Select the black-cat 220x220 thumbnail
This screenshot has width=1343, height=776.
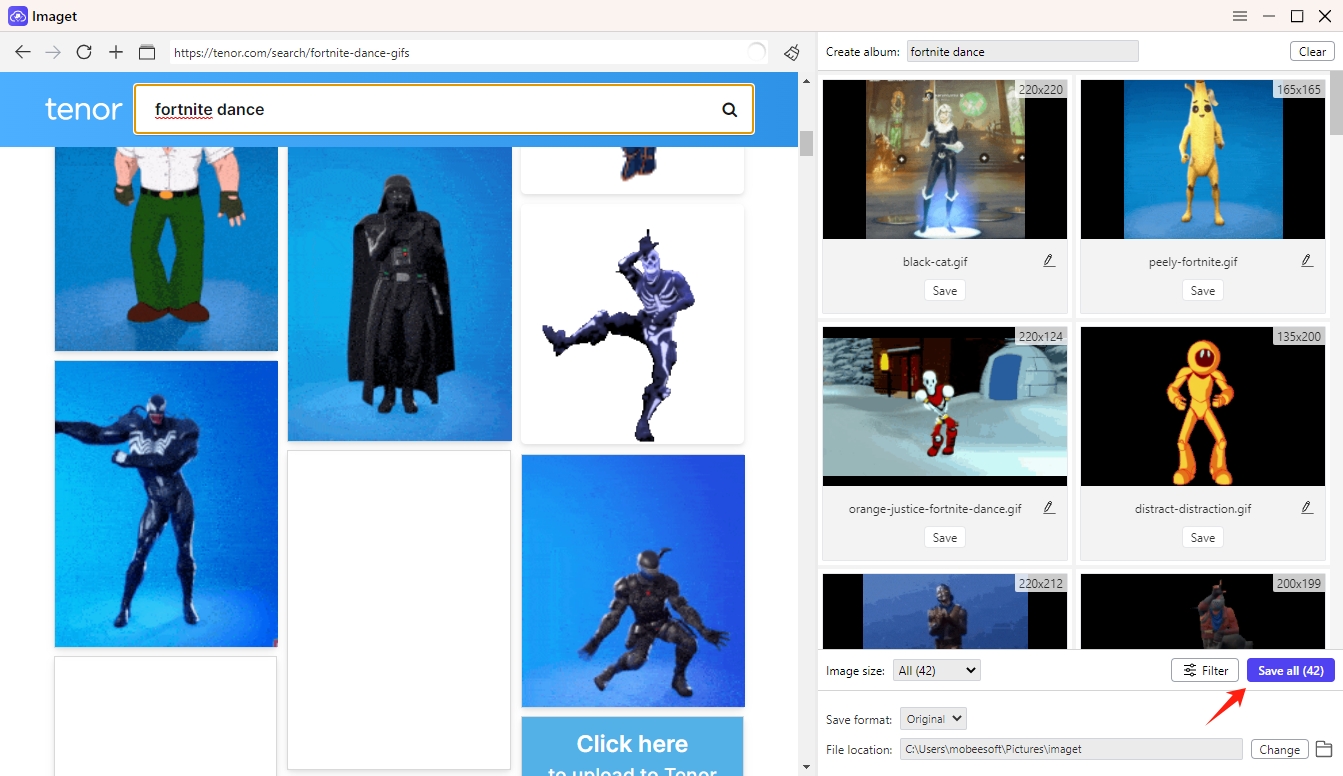tap(945, 159)
